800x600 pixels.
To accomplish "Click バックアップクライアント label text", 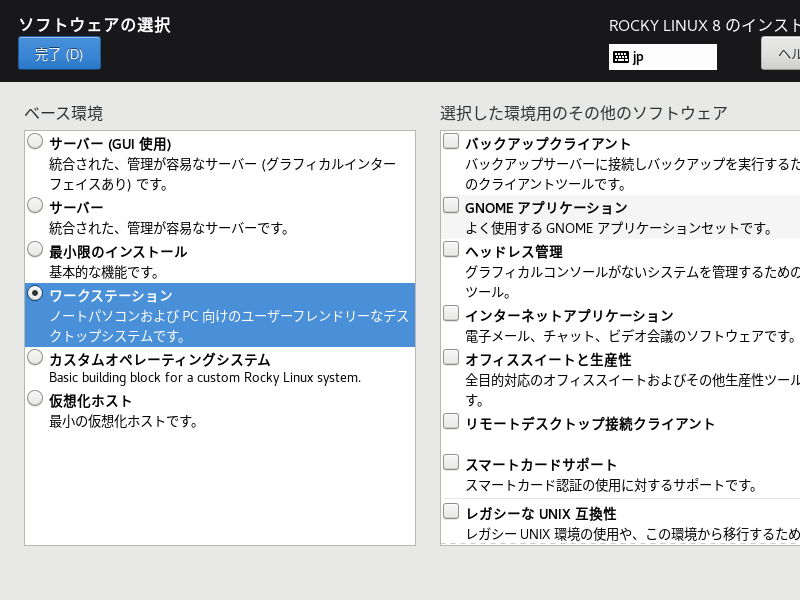I will (548, 144).
